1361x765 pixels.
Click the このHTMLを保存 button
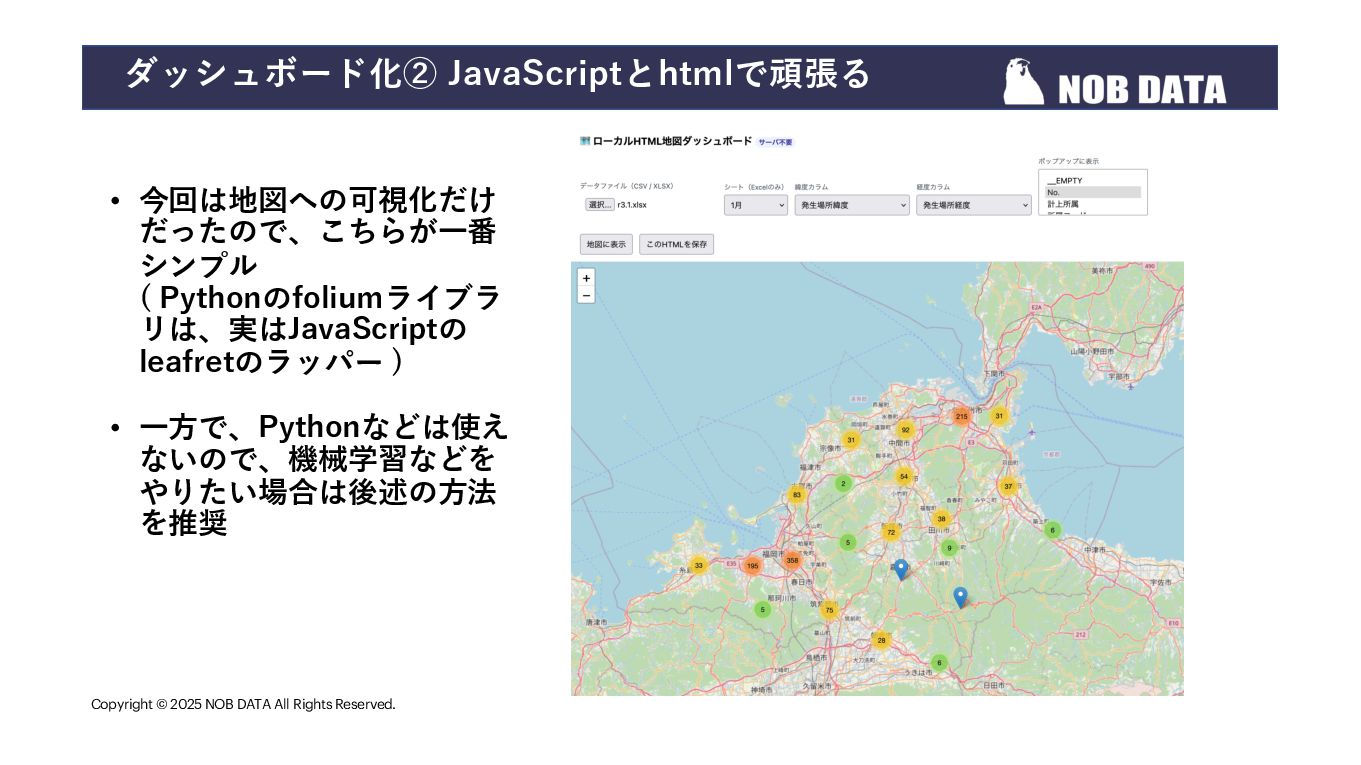[x=676, y=244]
